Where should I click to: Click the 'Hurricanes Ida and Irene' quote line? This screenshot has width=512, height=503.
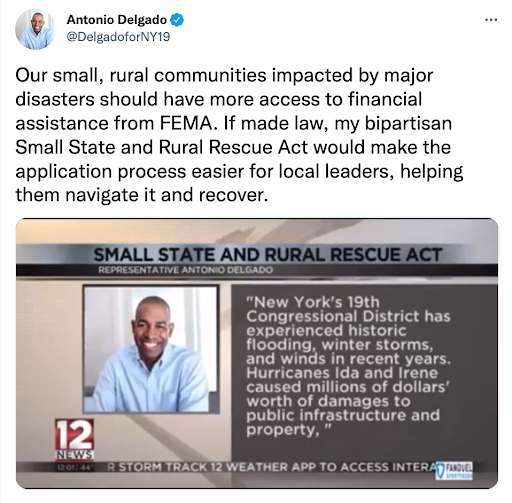[342, 373]
